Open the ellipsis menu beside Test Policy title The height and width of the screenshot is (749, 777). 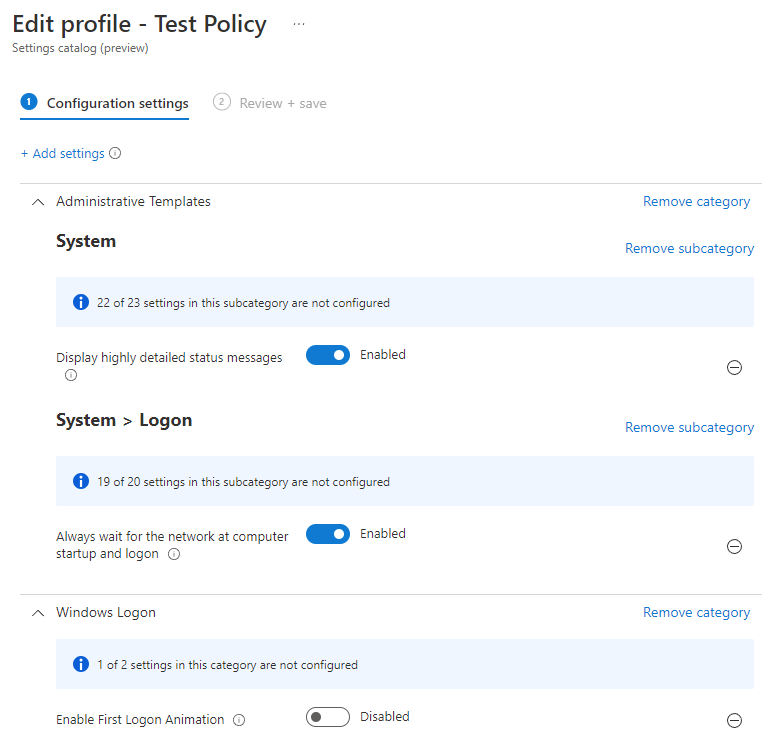298,24
